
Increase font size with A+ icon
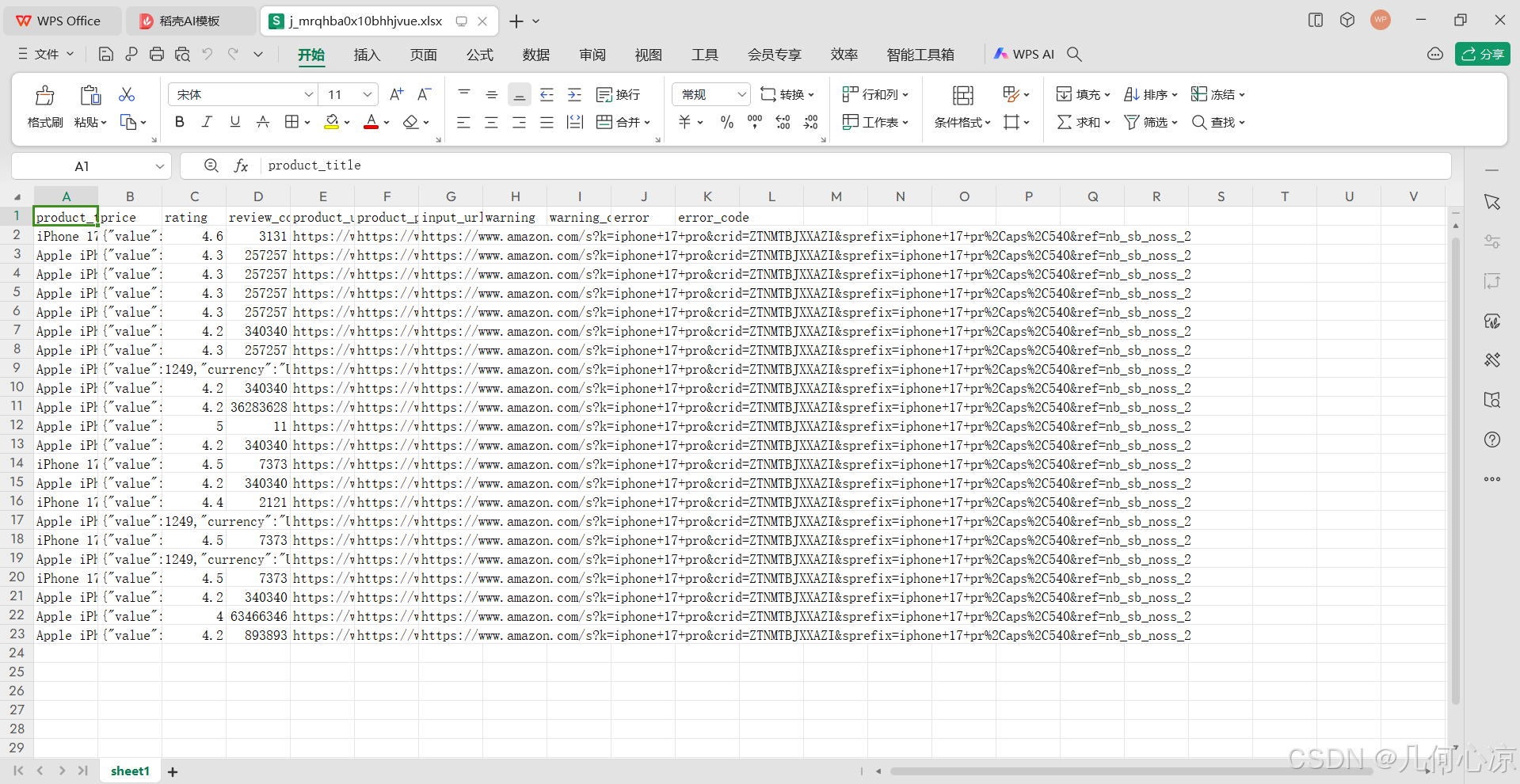click(x=397, y=94)
